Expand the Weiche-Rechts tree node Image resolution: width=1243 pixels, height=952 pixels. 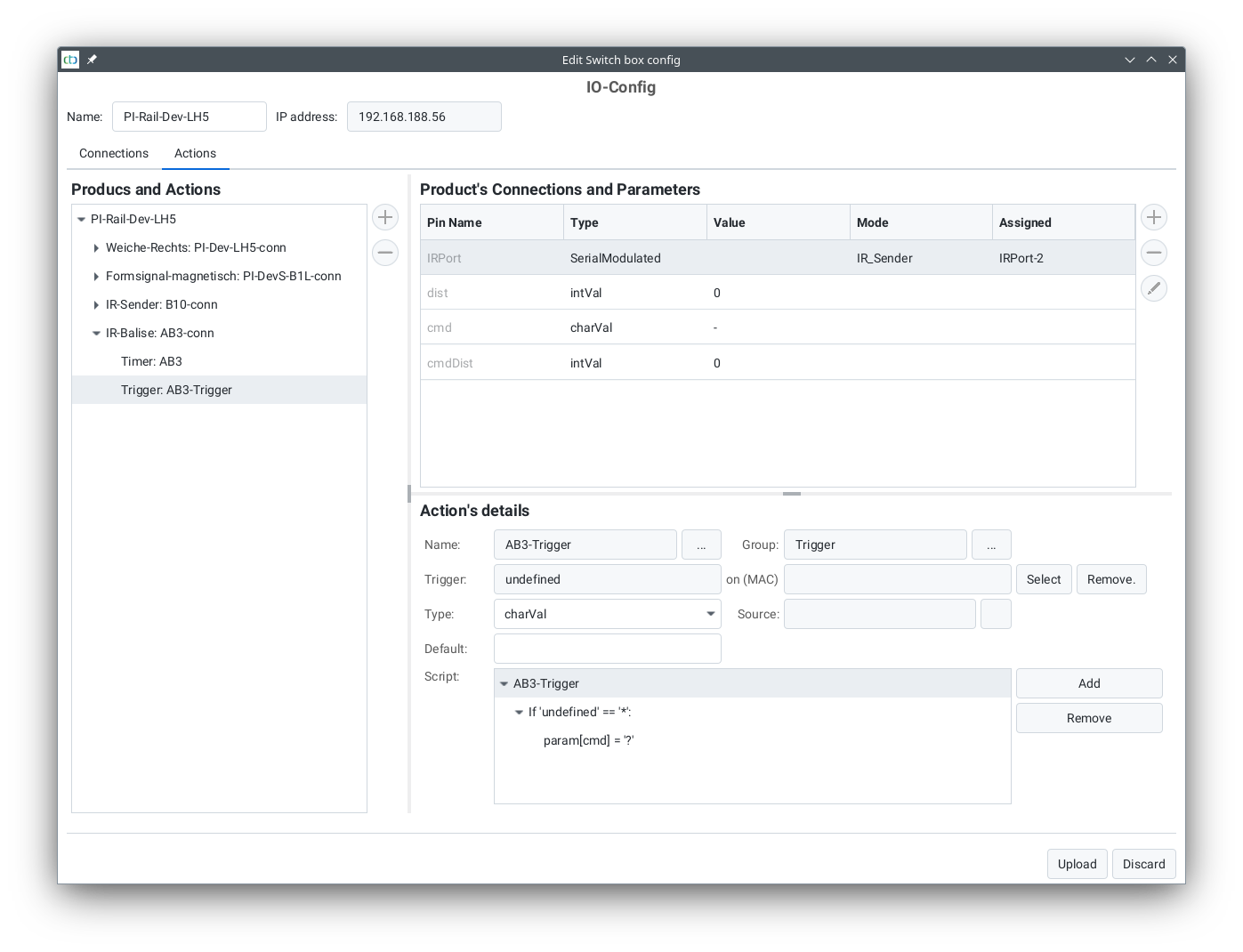(96, 248)
